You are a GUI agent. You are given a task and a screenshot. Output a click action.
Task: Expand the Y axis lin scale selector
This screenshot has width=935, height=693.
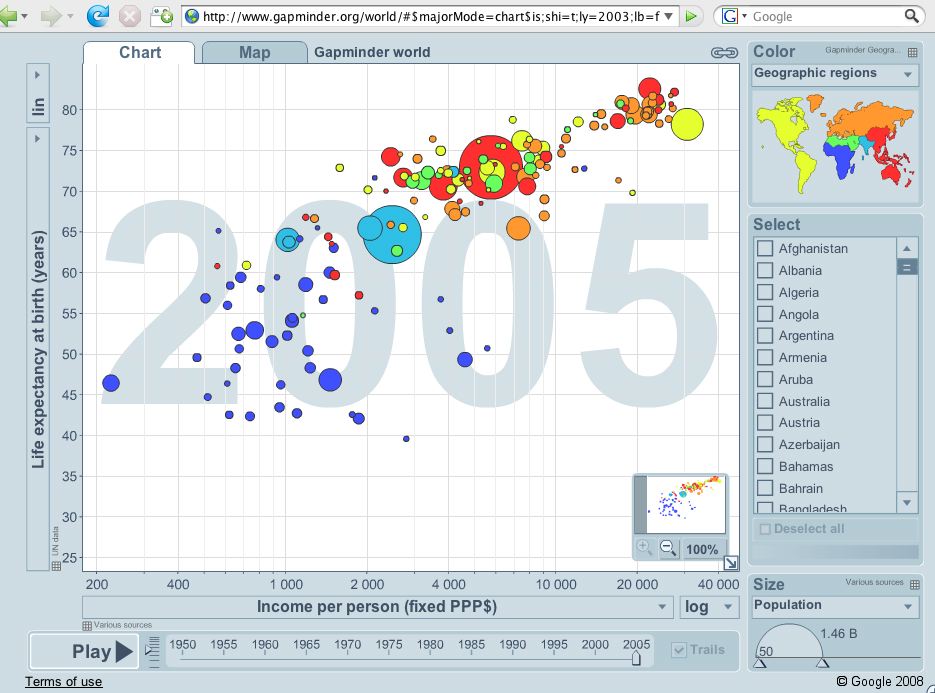(x=38, y=93)
